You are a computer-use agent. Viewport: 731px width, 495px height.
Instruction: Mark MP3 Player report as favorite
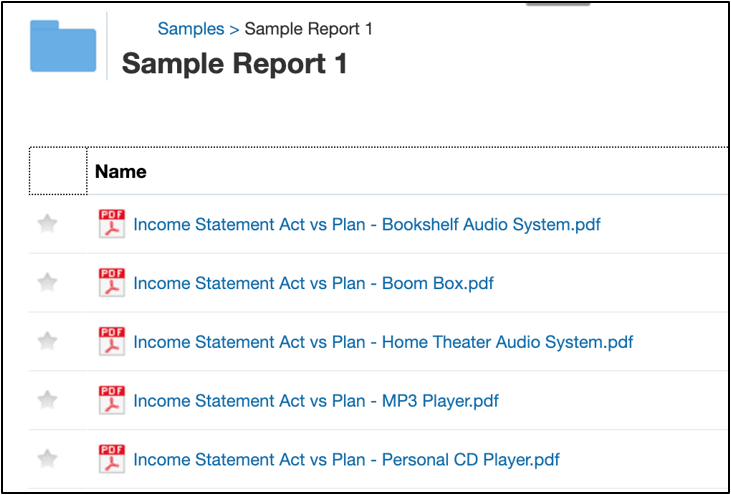point(47,401)
